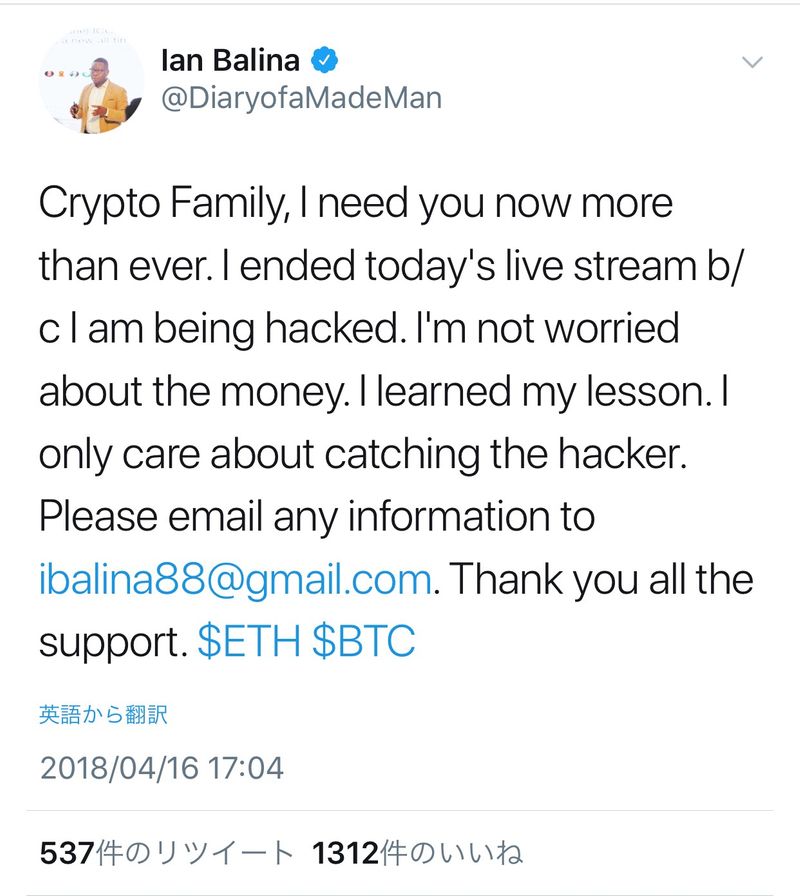View the 1312件のいいね list
Screen dimensions: 800x896
(x=418, y=853)
